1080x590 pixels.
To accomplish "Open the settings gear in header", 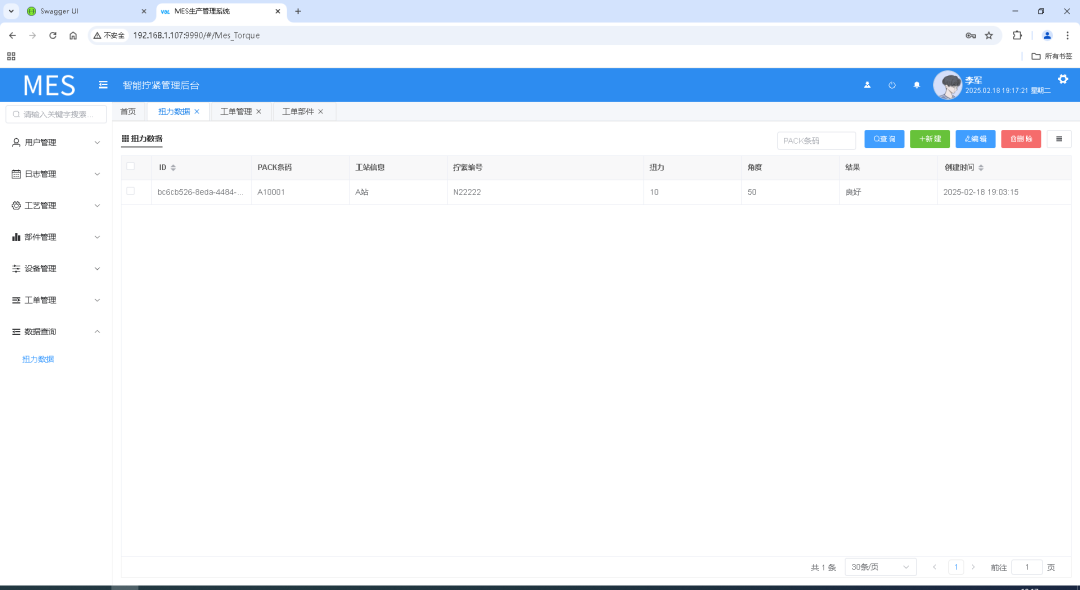I will pos(1063,79).
